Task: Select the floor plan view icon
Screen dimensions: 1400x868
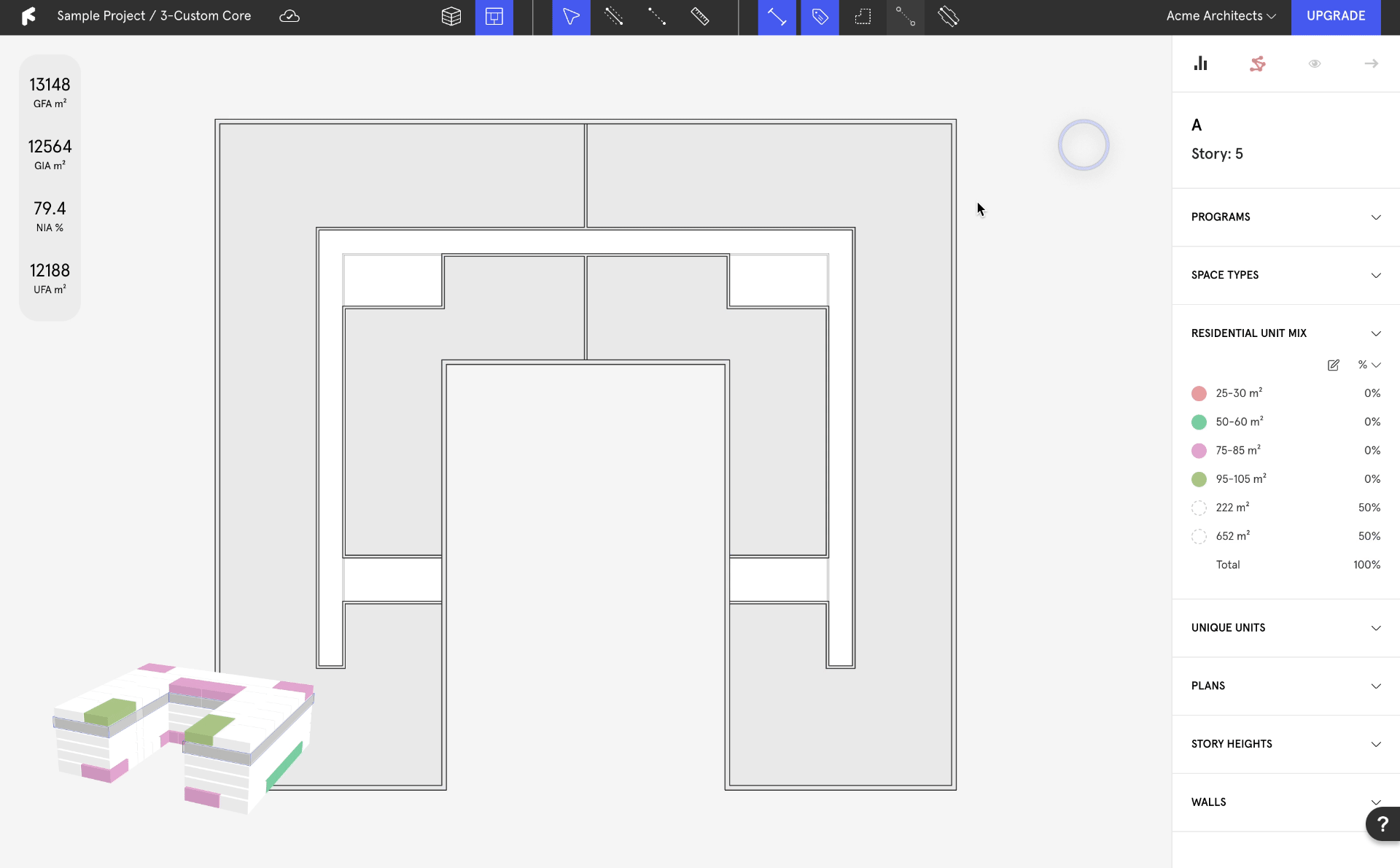Action: tap(494, 17)
